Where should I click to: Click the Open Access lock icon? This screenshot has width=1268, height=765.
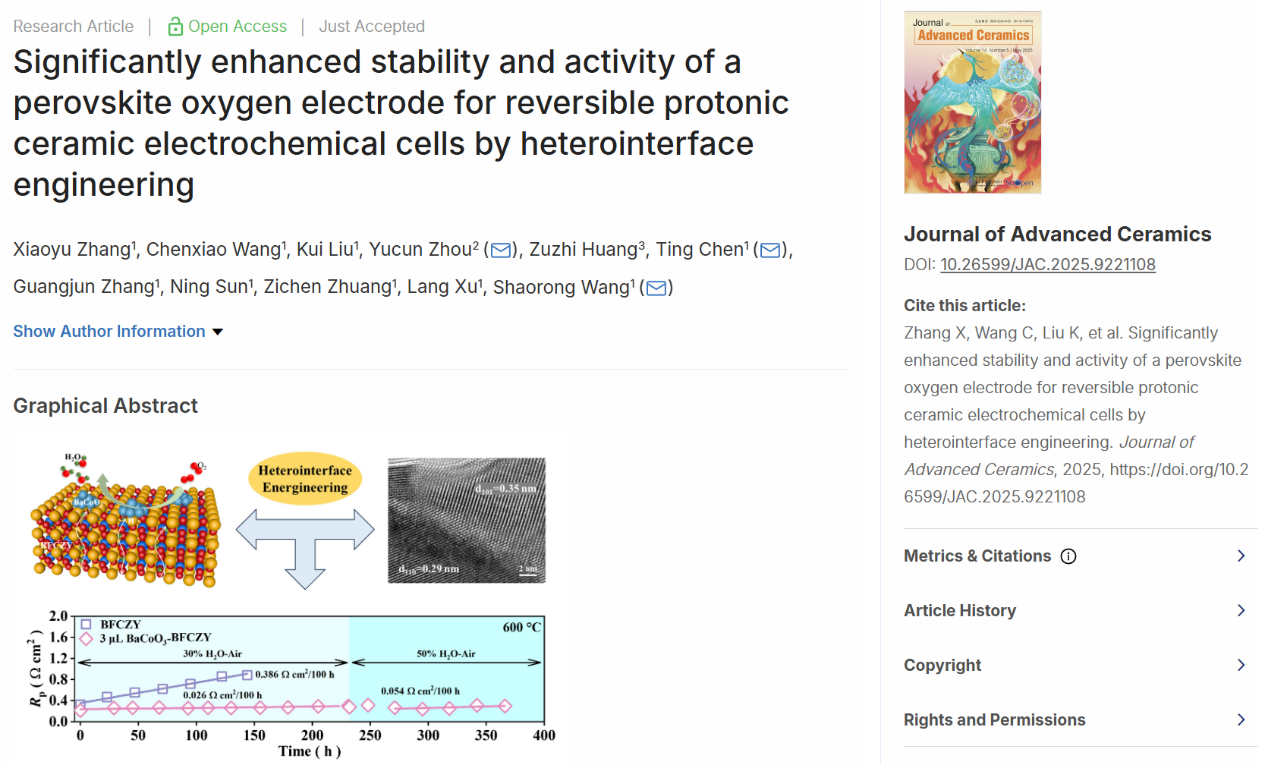(175, 26)
